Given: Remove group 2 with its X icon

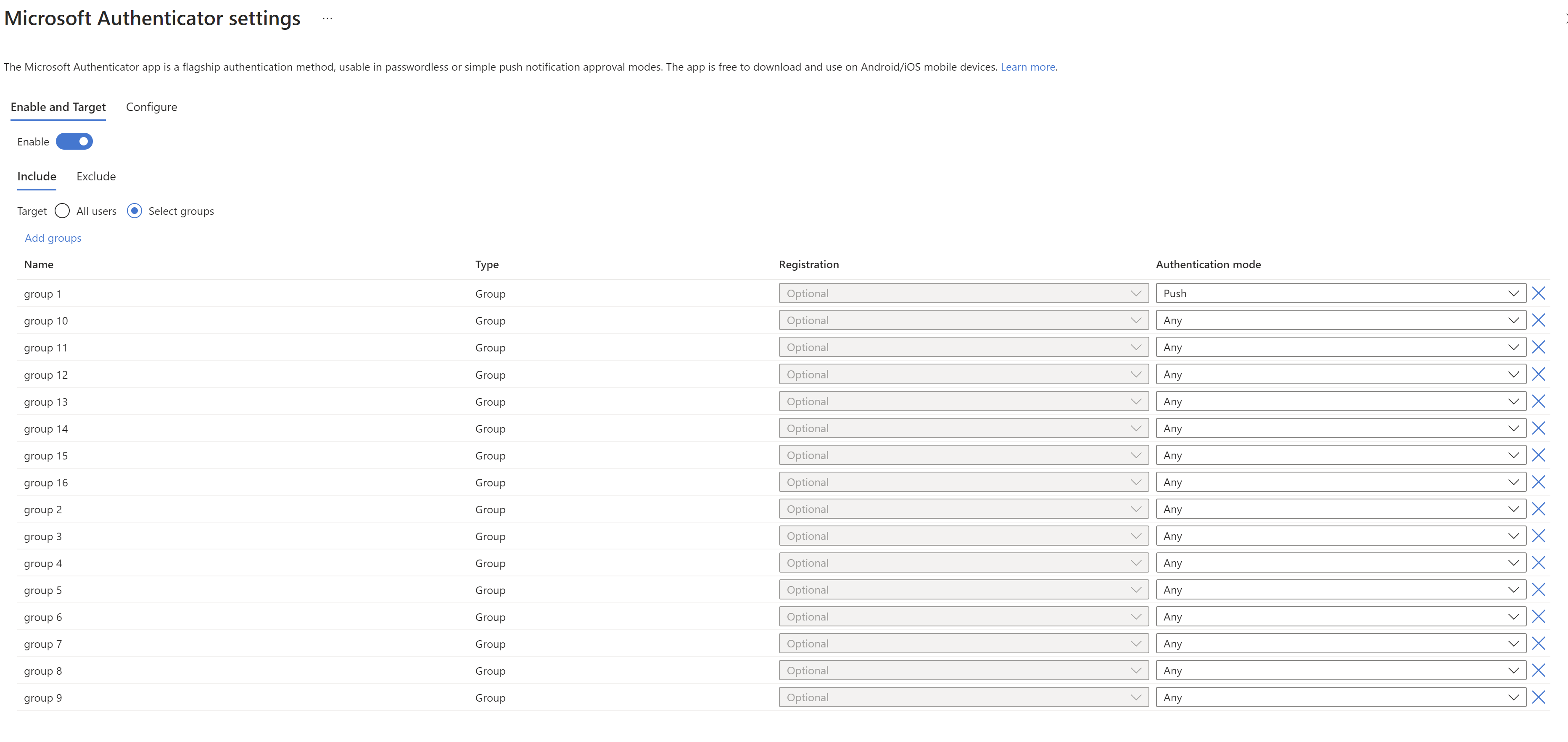Looking at the screenshot, I should [1538, 509].
